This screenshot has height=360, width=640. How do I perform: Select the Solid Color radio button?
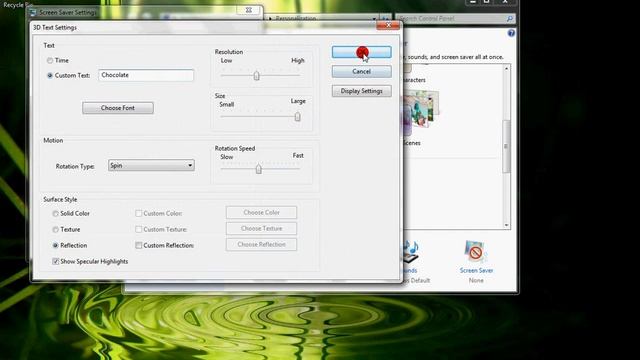(56, 213)
